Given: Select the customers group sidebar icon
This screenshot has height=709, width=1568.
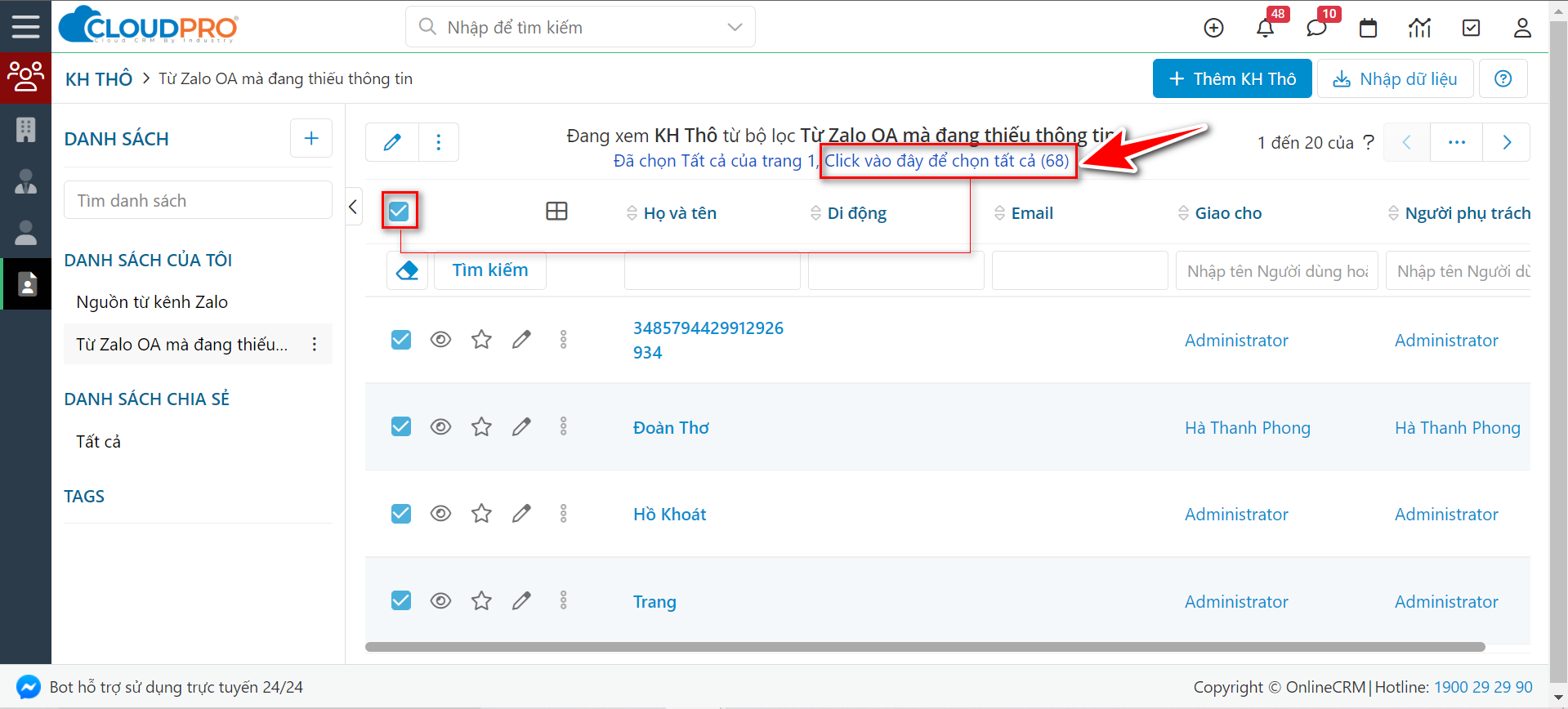Looking at the screenshot, I should coord(25,77).
